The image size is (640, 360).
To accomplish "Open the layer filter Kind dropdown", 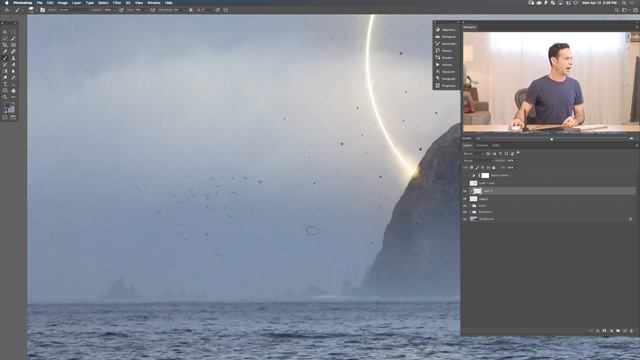I will coord(473,153).
